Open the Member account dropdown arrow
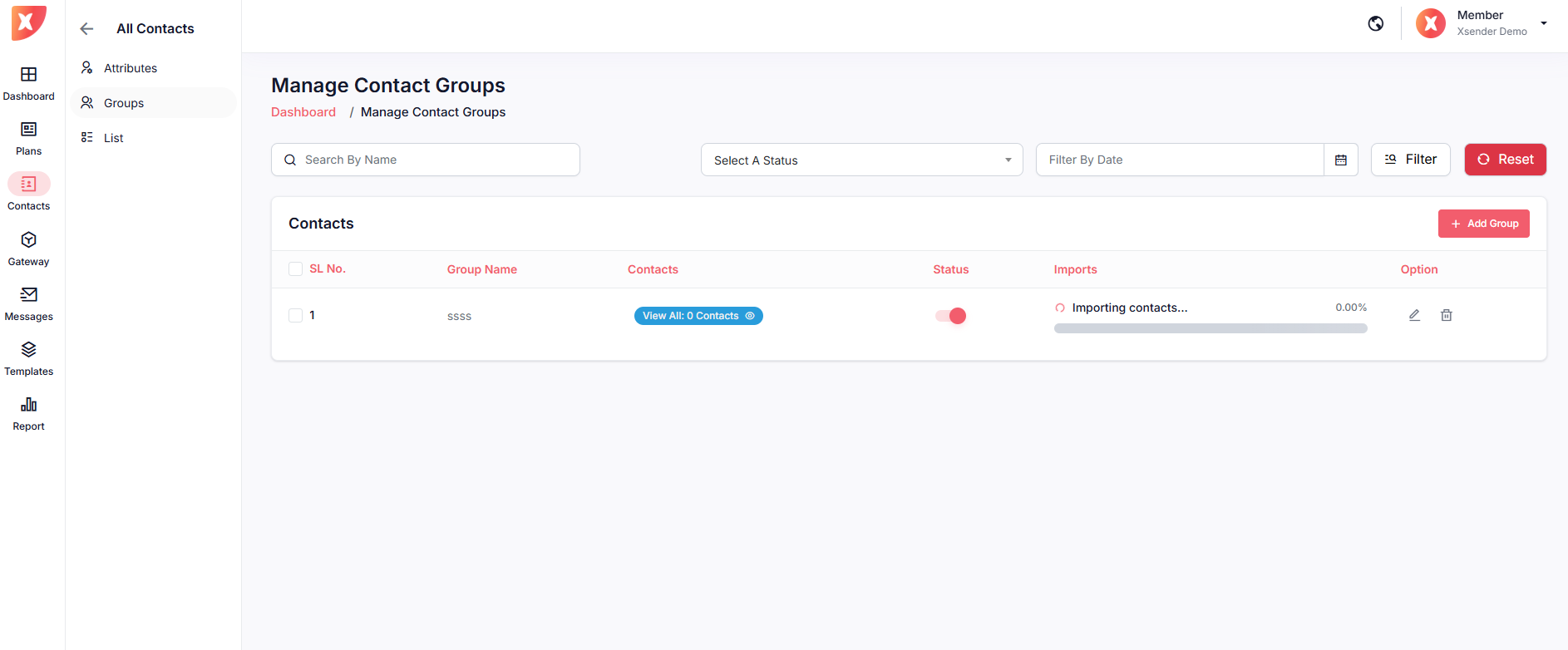 (1543, 23)
